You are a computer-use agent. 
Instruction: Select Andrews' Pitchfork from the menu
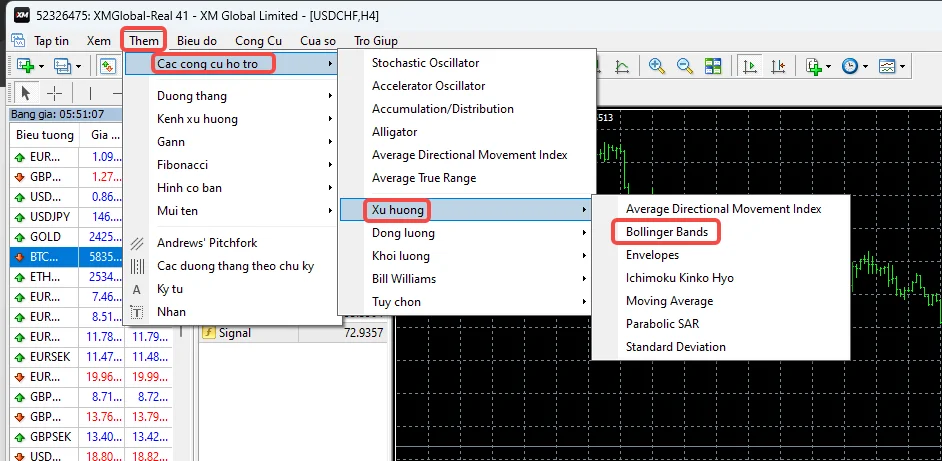click(x=231, y=243)
